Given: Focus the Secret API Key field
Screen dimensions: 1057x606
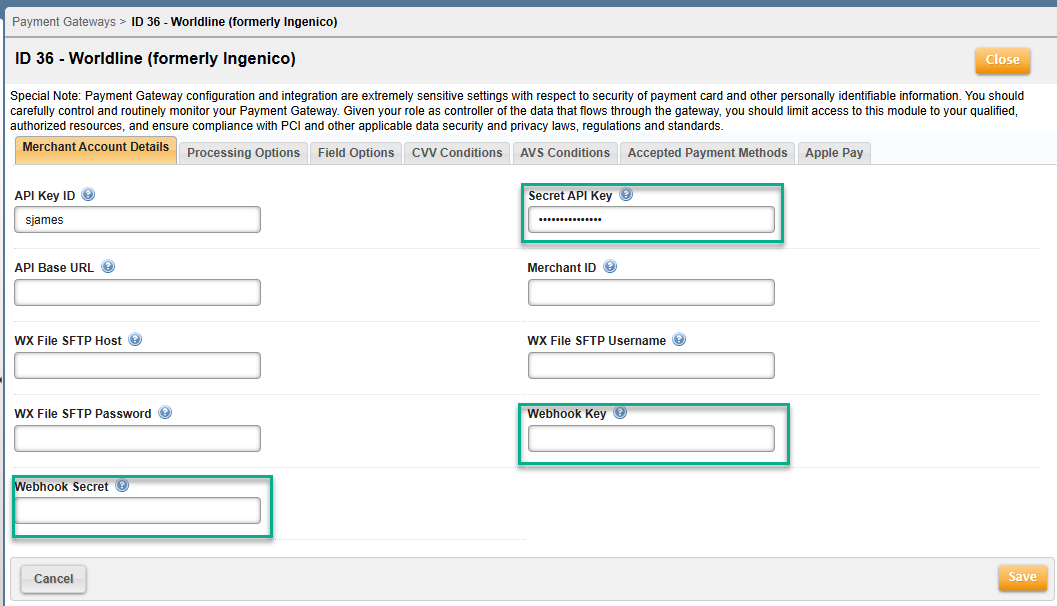Looking at the screenshot, I should (x=651, y=220).
